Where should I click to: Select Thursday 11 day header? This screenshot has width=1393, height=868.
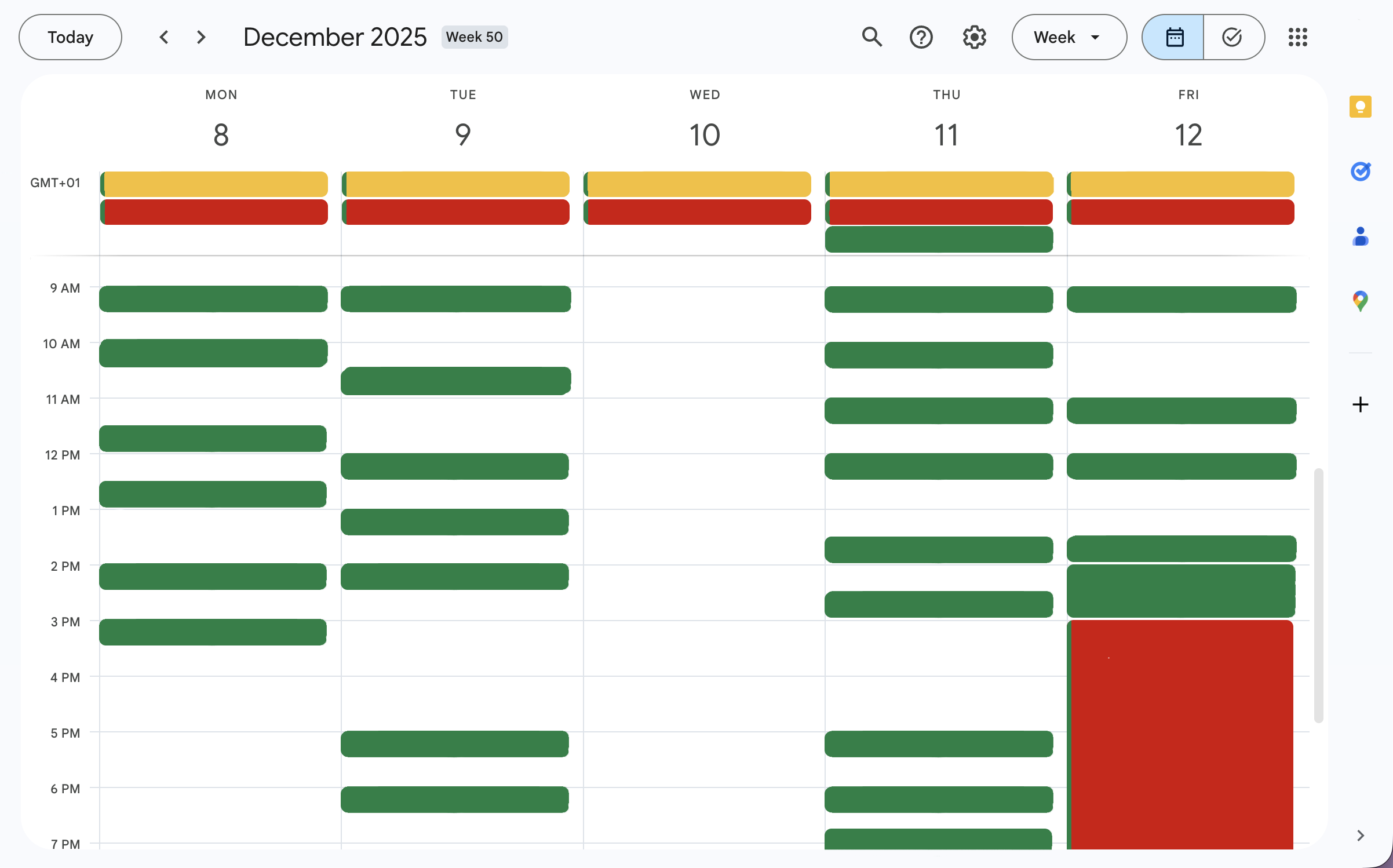coord(946,134)
